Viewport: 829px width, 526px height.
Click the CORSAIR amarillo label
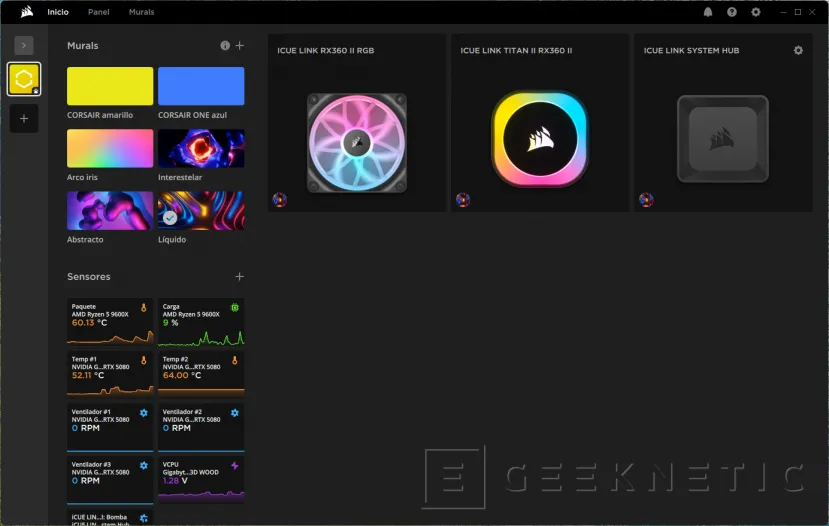click(100, 115)
